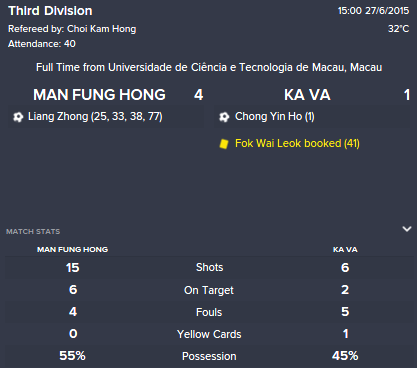This screenshot has height=368, width=417.
Task: Select the Shots stats row
Action: point(209,267)
